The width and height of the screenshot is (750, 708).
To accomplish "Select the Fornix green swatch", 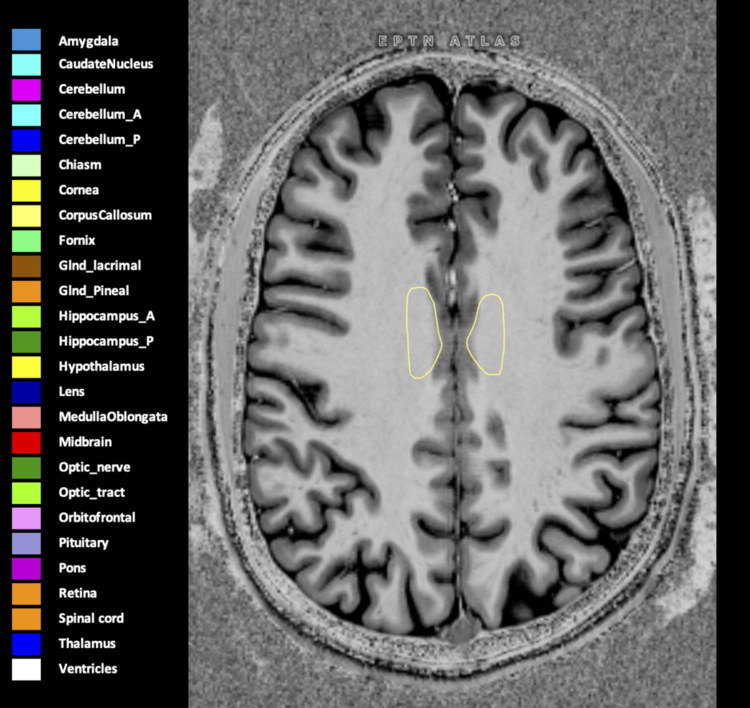I will pyautogui.click(x=26, y=241).
